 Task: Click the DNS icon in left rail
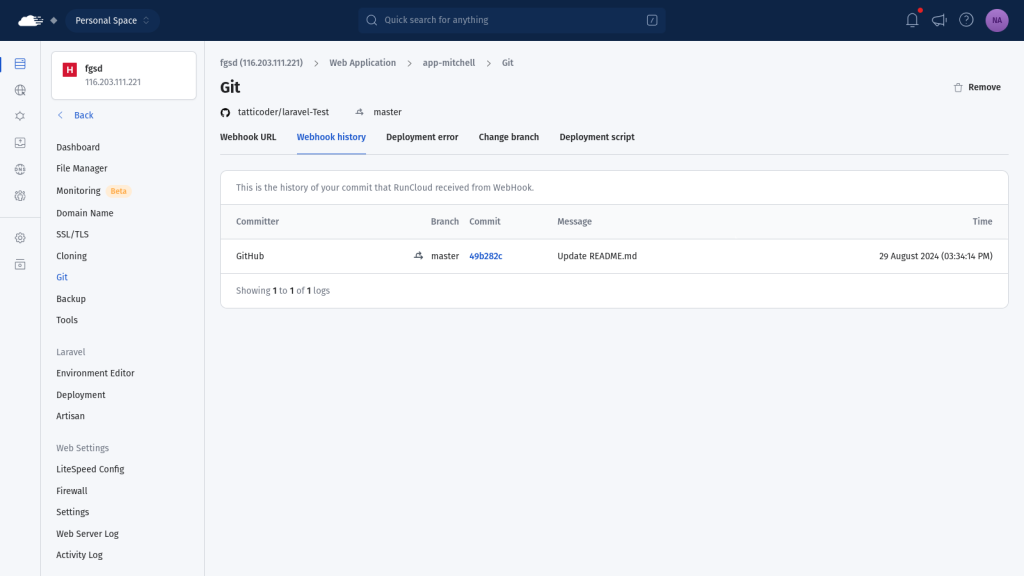(x=20, y=169)
